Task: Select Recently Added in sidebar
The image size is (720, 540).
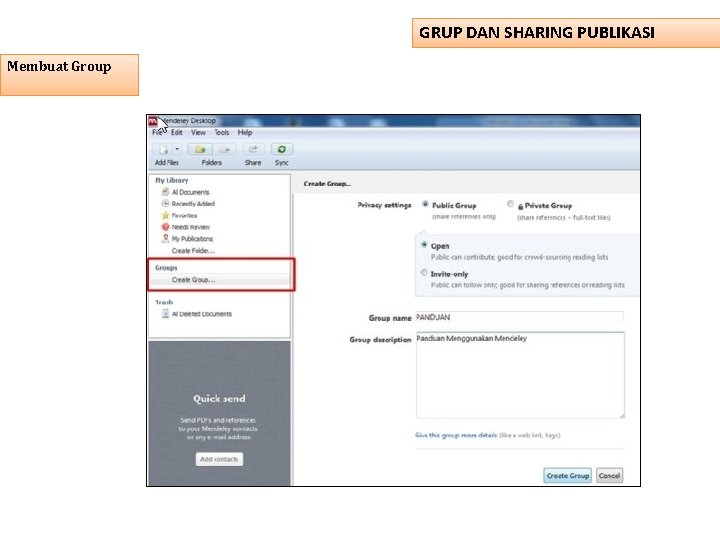Action: (193, 204)
